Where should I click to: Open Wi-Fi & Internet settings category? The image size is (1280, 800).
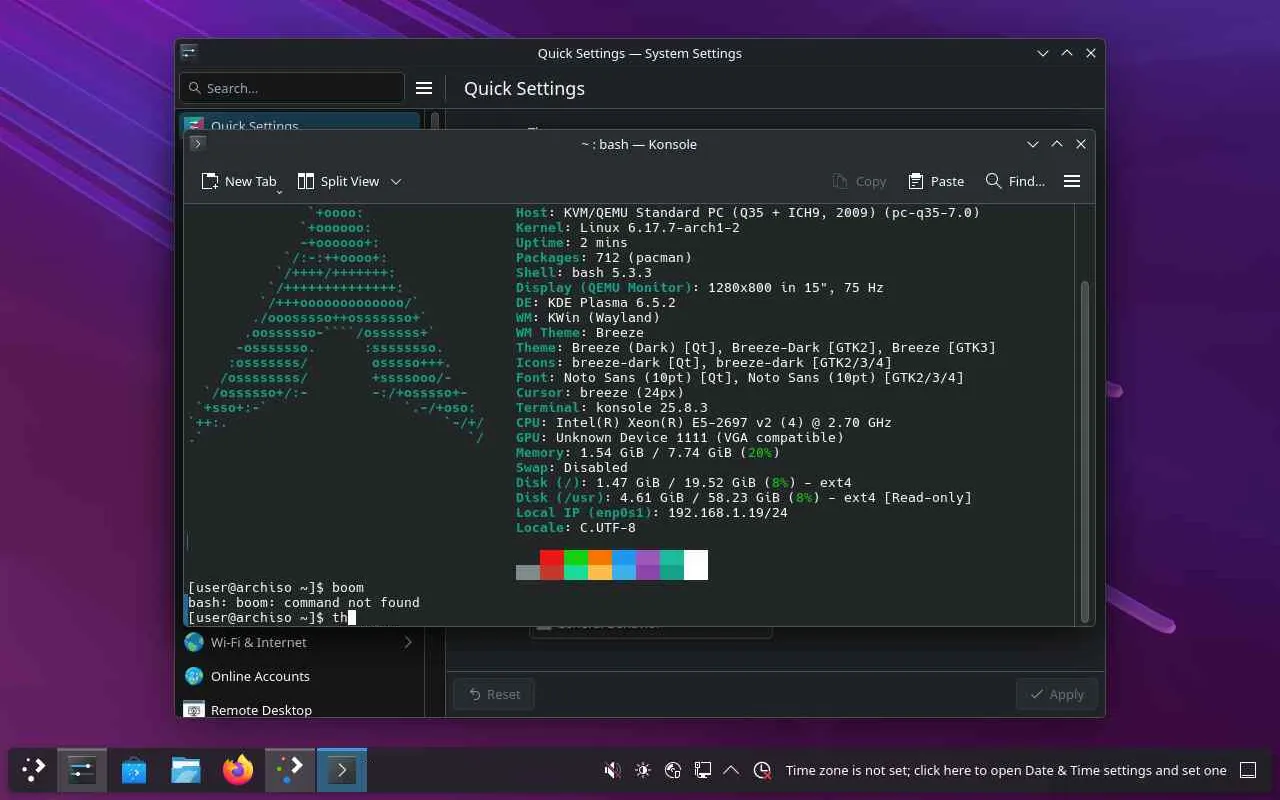point(300,642)
